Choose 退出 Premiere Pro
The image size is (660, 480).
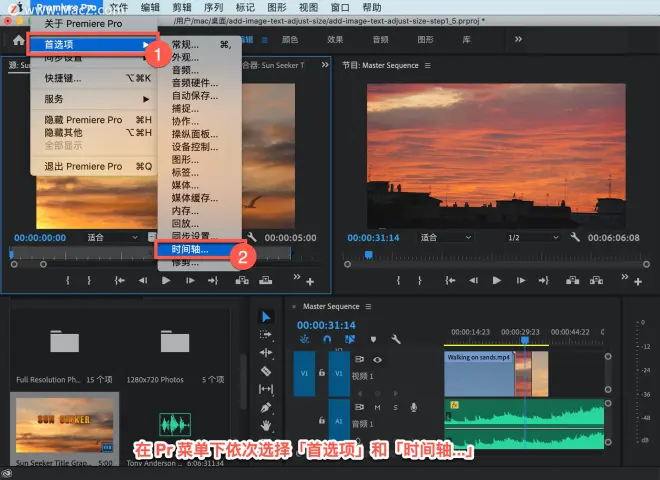(83, 166)
